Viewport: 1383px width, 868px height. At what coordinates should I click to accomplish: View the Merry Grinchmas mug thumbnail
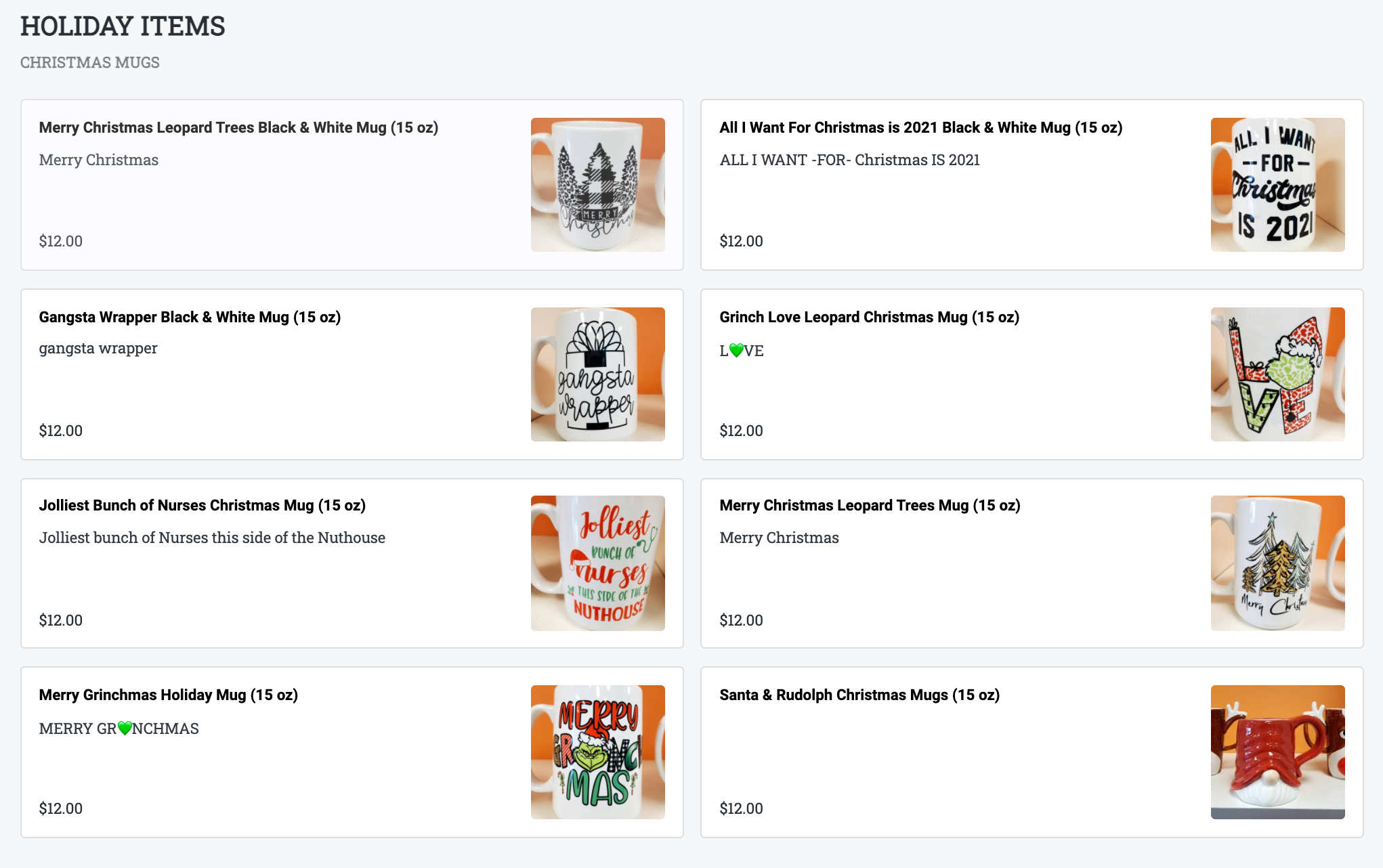(597, 752)
